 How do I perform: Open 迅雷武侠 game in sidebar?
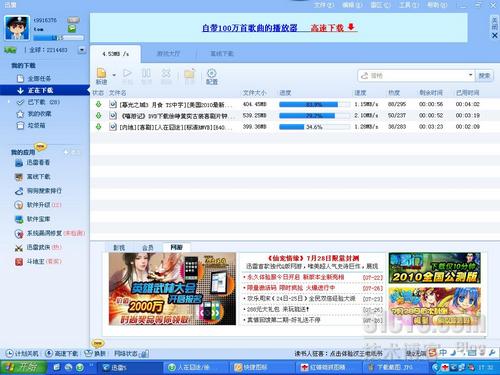[38, 247]
